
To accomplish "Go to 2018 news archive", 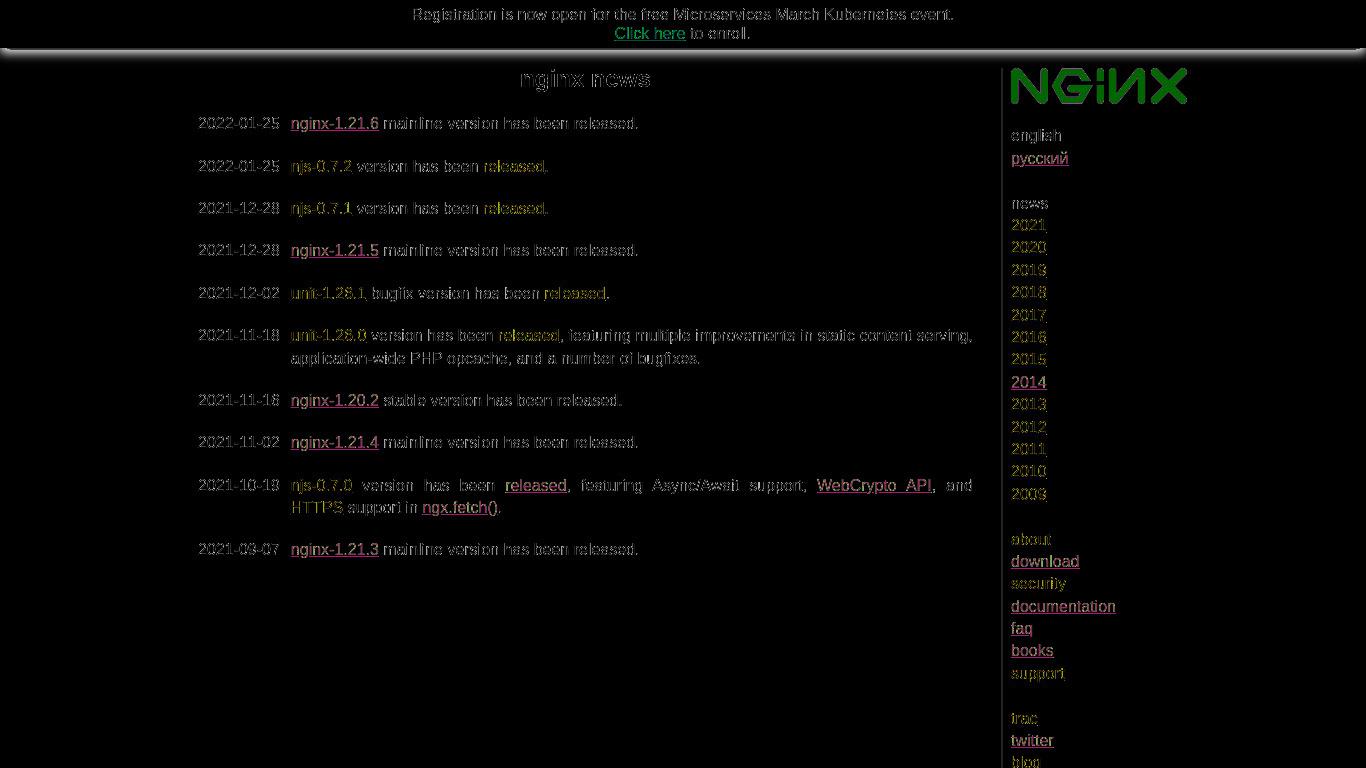I will point(1028,293).
